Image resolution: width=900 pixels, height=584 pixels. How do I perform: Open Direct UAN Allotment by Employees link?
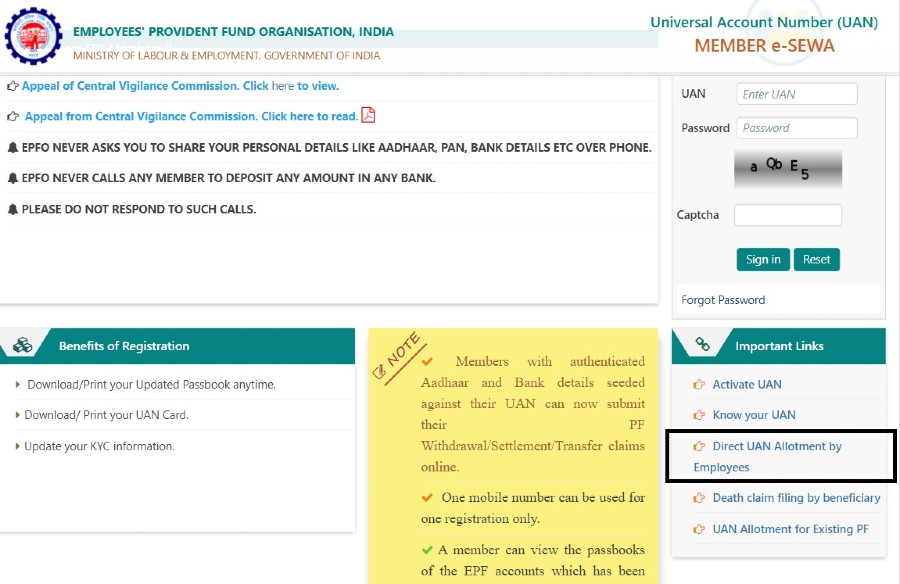coord(767,457)
